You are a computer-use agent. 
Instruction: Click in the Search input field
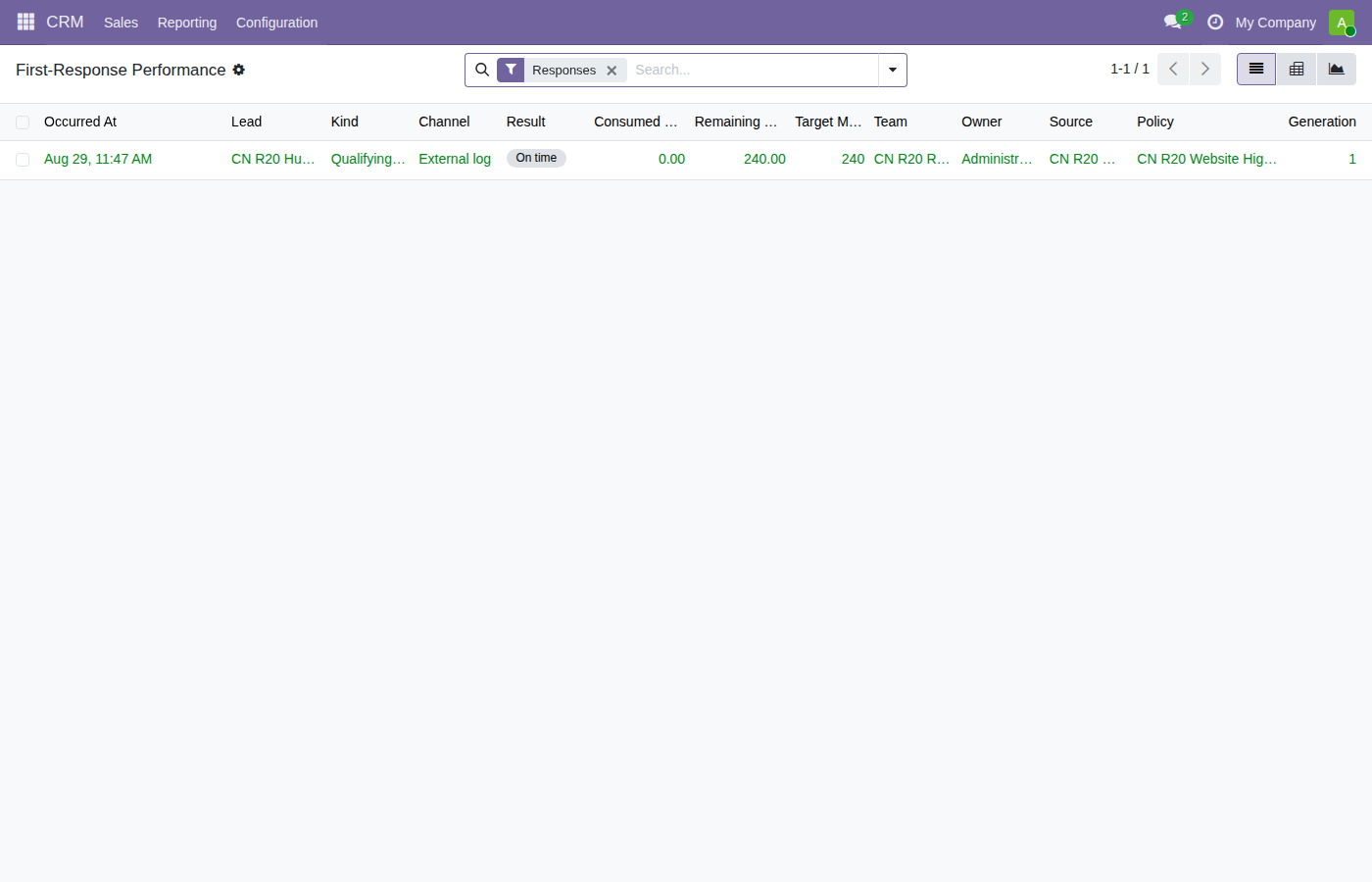click(753, 70)
